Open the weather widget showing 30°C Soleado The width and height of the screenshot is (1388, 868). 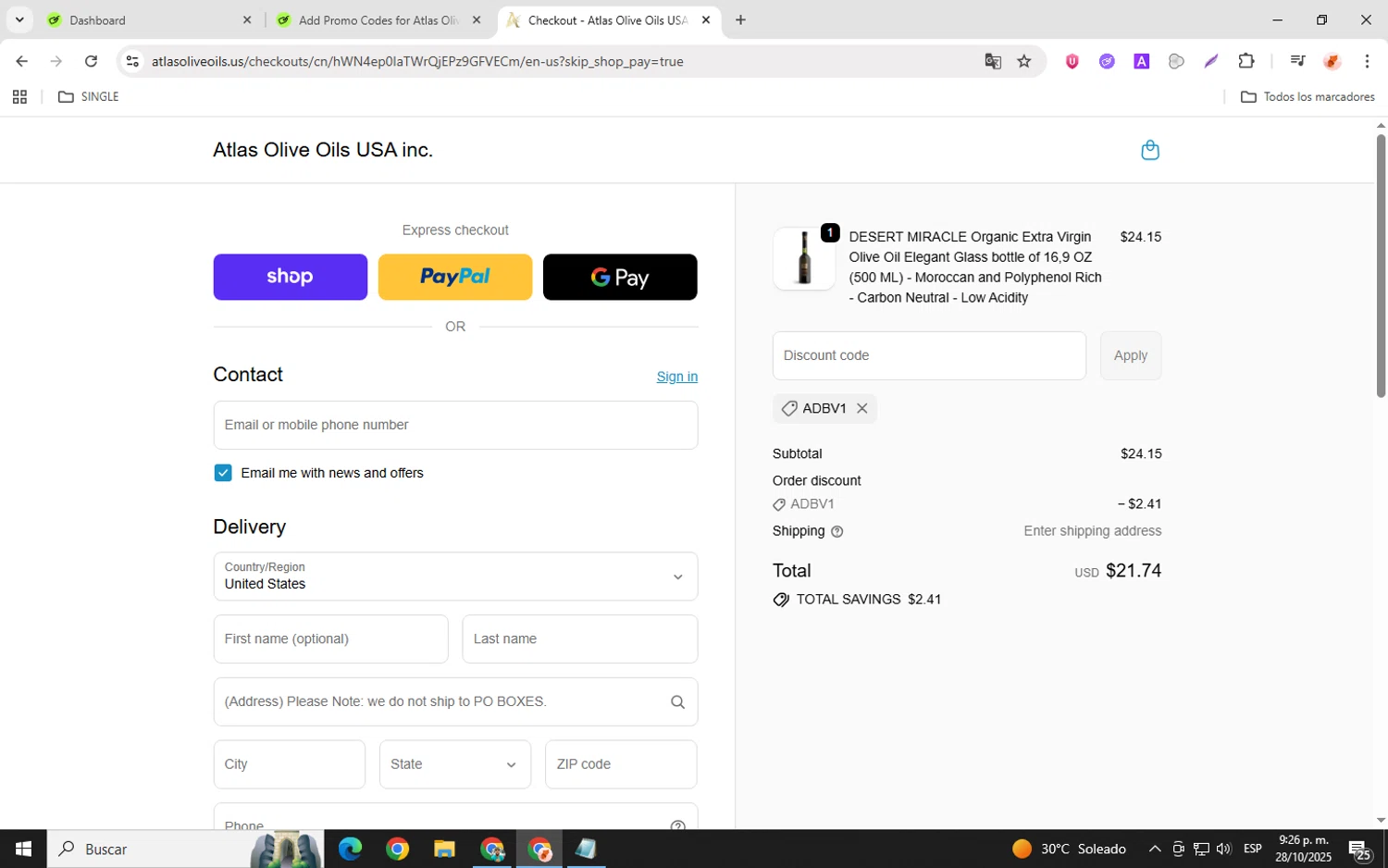[1069, 849]
